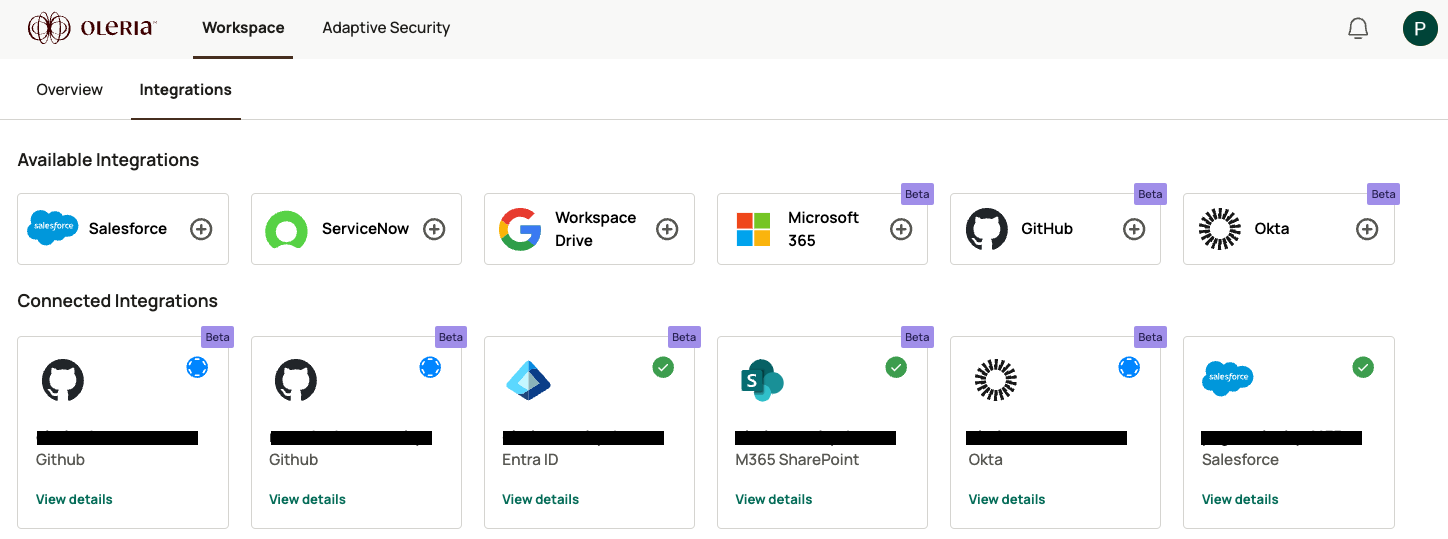Screen dimensions: 1448x539
Task: Open the Workspace top menu
Action: click(x=243, y=28)
